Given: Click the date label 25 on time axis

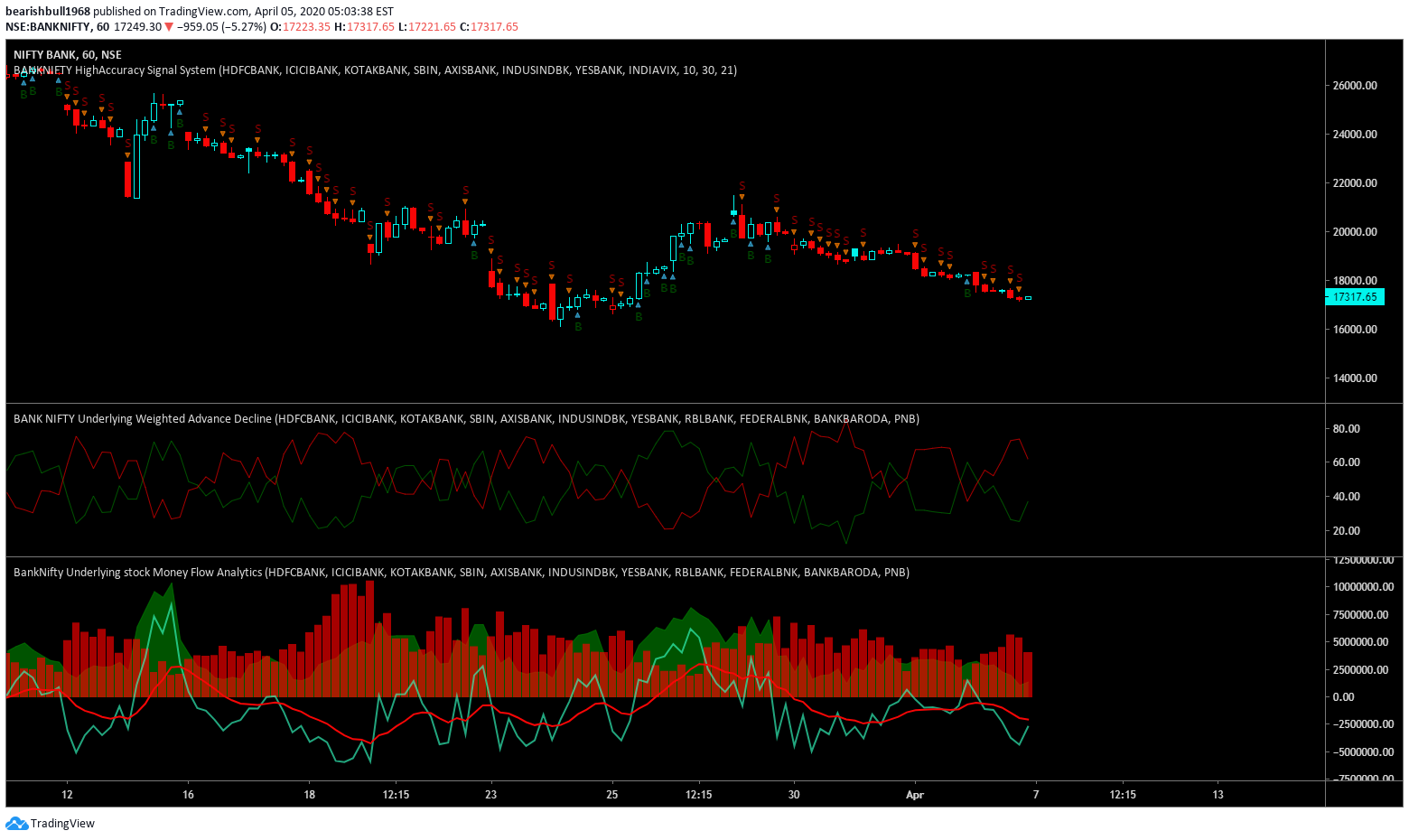Looking at the screenshot, I should [x=612, y=795].
